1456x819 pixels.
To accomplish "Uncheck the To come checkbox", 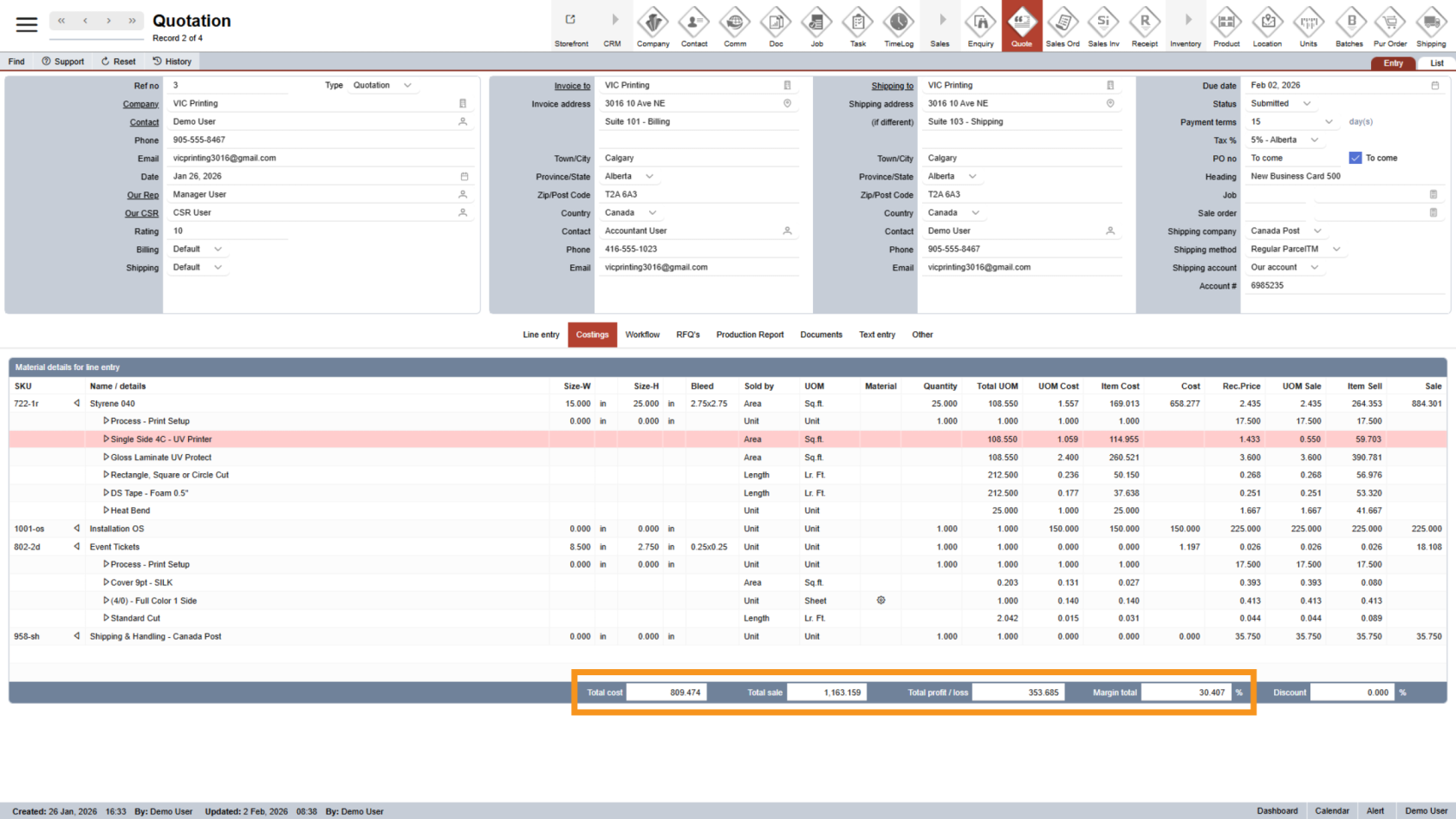I will (x=1355, y=158).
